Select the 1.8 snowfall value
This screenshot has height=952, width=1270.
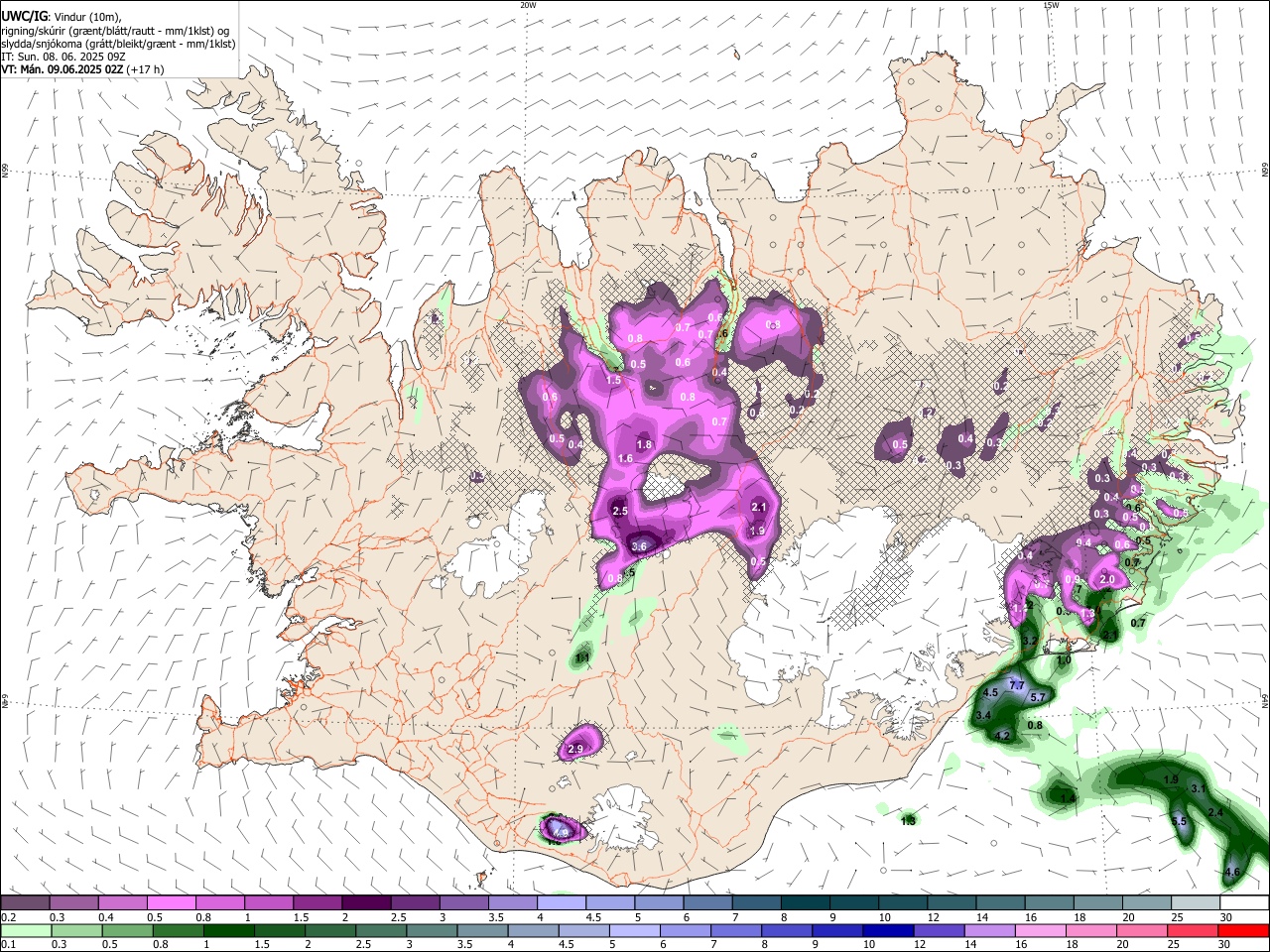coord(644,445)
